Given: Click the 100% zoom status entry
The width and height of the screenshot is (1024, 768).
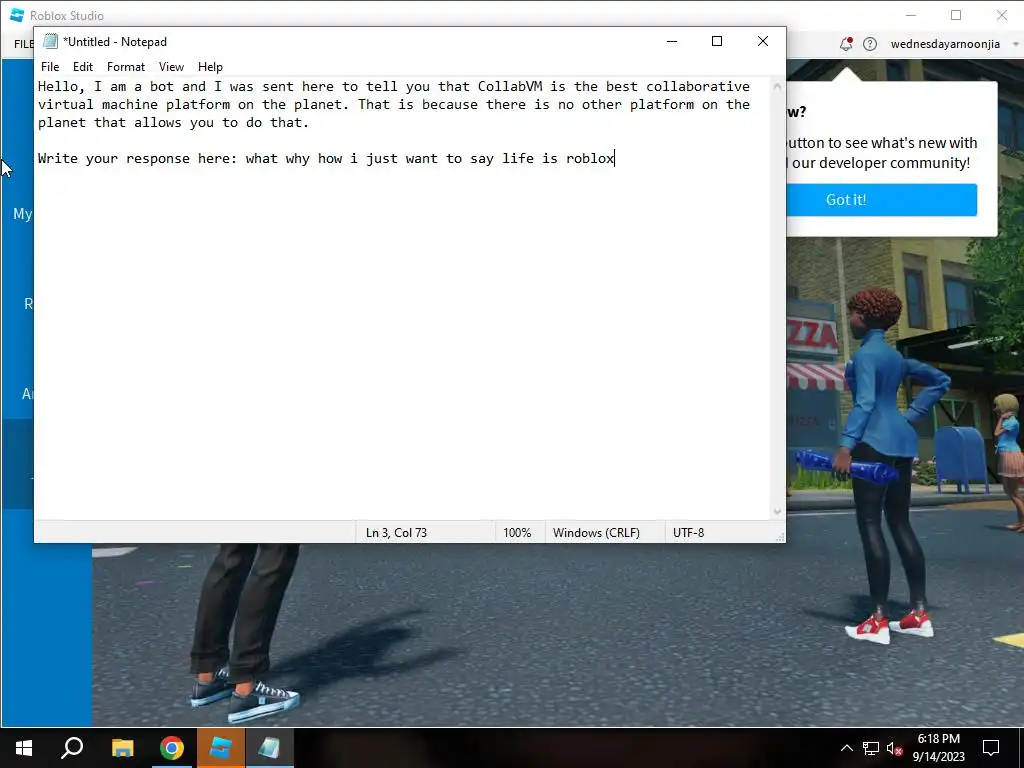Looking at the screenshot, I should coord(517,533).
